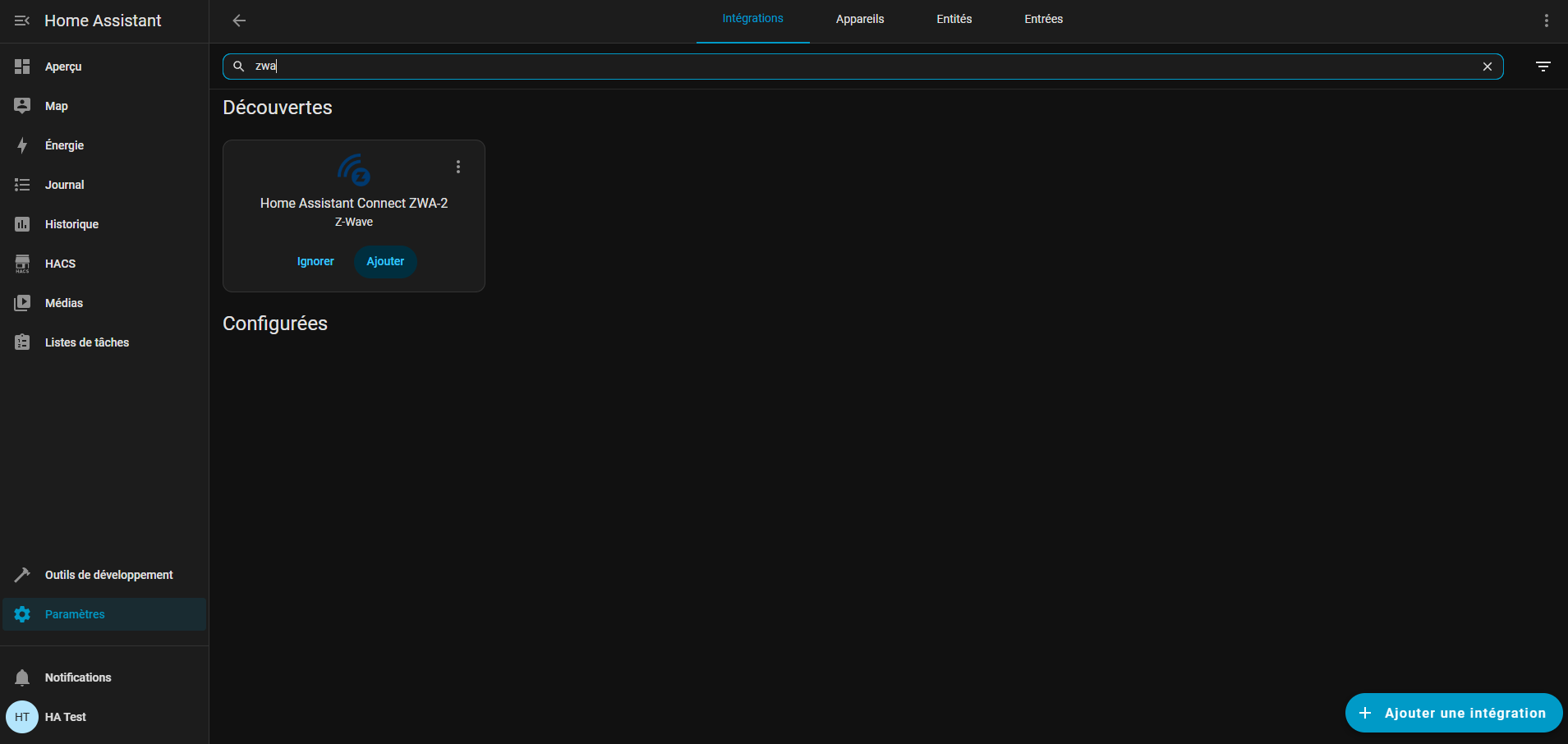Open the HACS store icon

click(22, 264)
